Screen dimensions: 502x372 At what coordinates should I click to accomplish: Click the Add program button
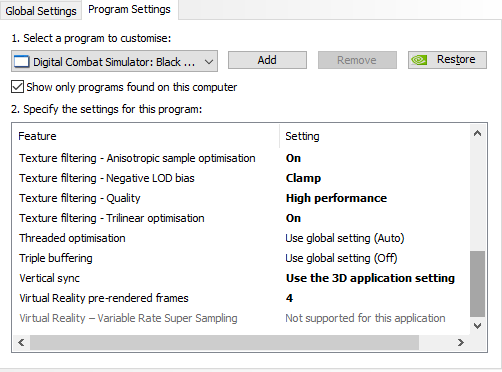(267, 60)
